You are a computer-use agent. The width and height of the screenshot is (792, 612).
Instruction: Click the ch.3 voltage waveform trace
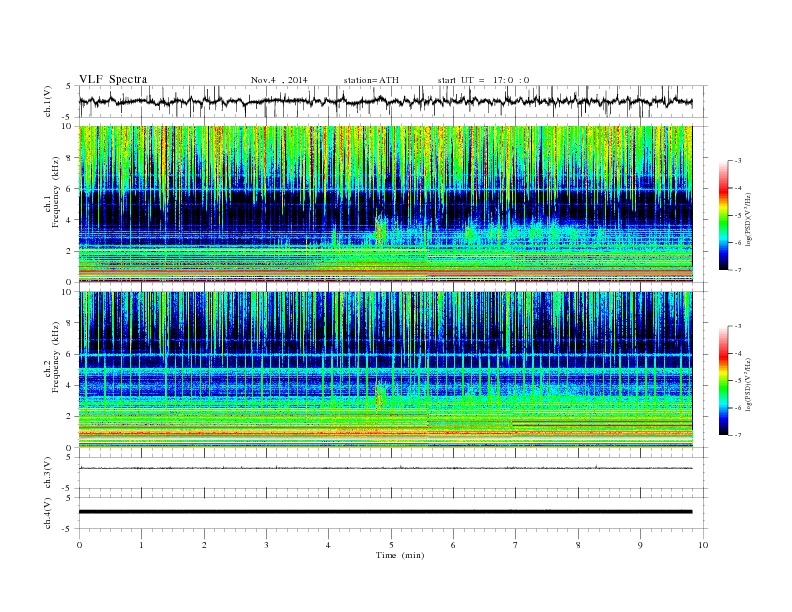pyautogui.click(x=385, y=468)
